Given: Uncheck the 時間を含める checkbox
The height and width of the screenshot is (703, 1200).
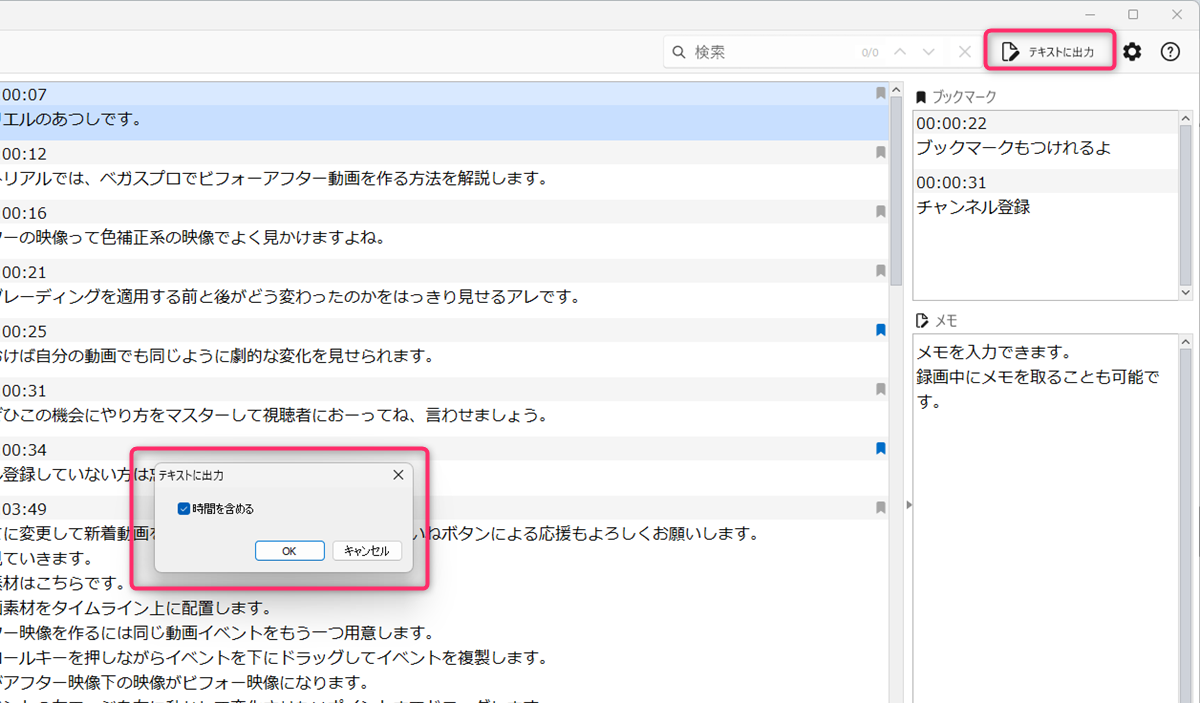Looking at the screenshot, I should (x=184, y=509).
